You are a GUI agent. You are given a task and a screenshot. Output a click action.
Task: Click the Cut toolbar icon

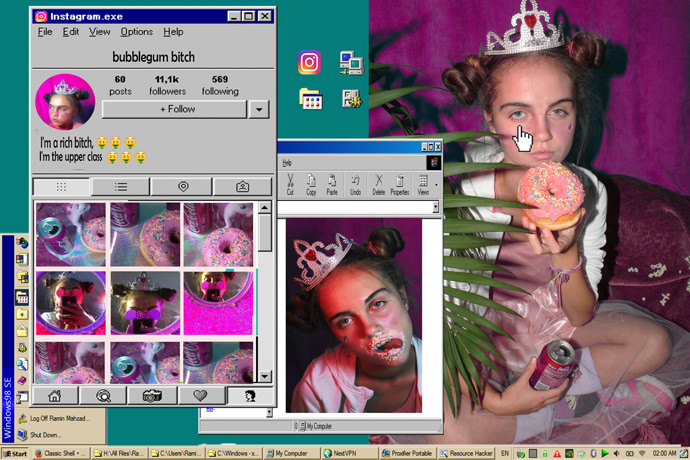[289, 185]
